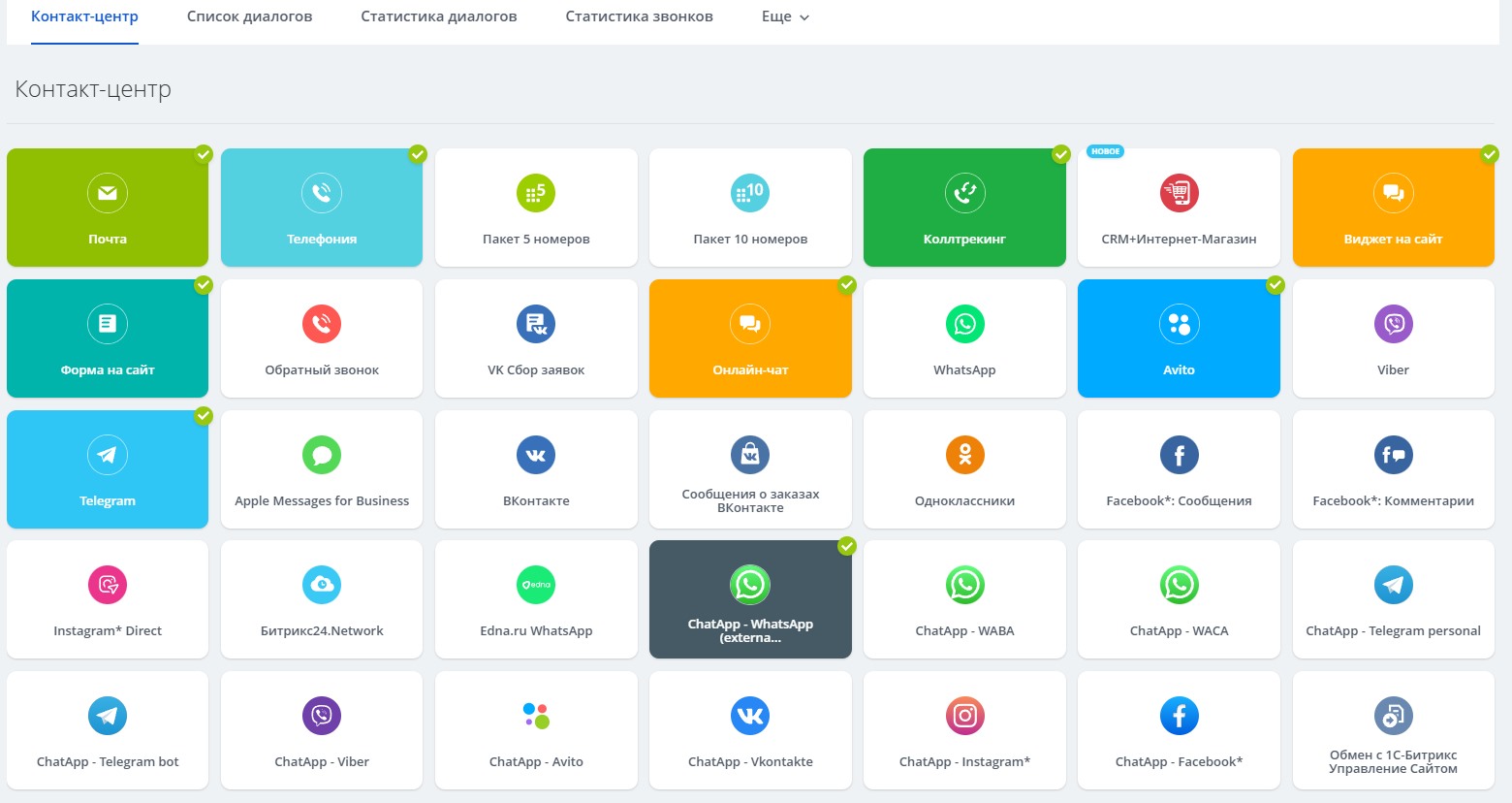1512x803 pixels.
Task: Open Сообщения о заказах ВКонтакте tile
Action: click(x=750, y=469)
